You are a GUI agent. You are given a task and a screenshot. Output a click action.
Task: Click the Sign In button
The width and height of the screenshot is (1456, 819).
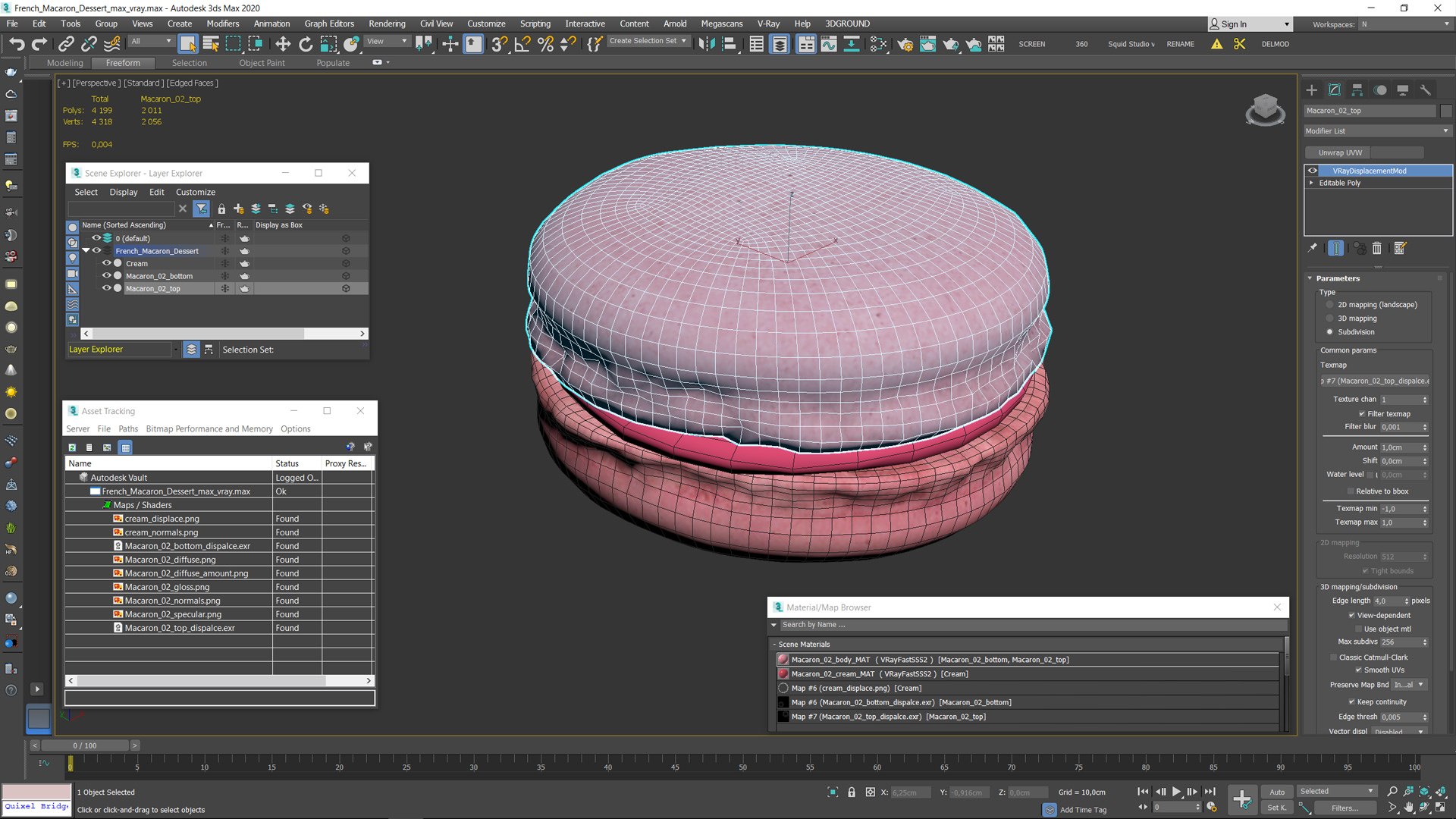click(1249, 24)
